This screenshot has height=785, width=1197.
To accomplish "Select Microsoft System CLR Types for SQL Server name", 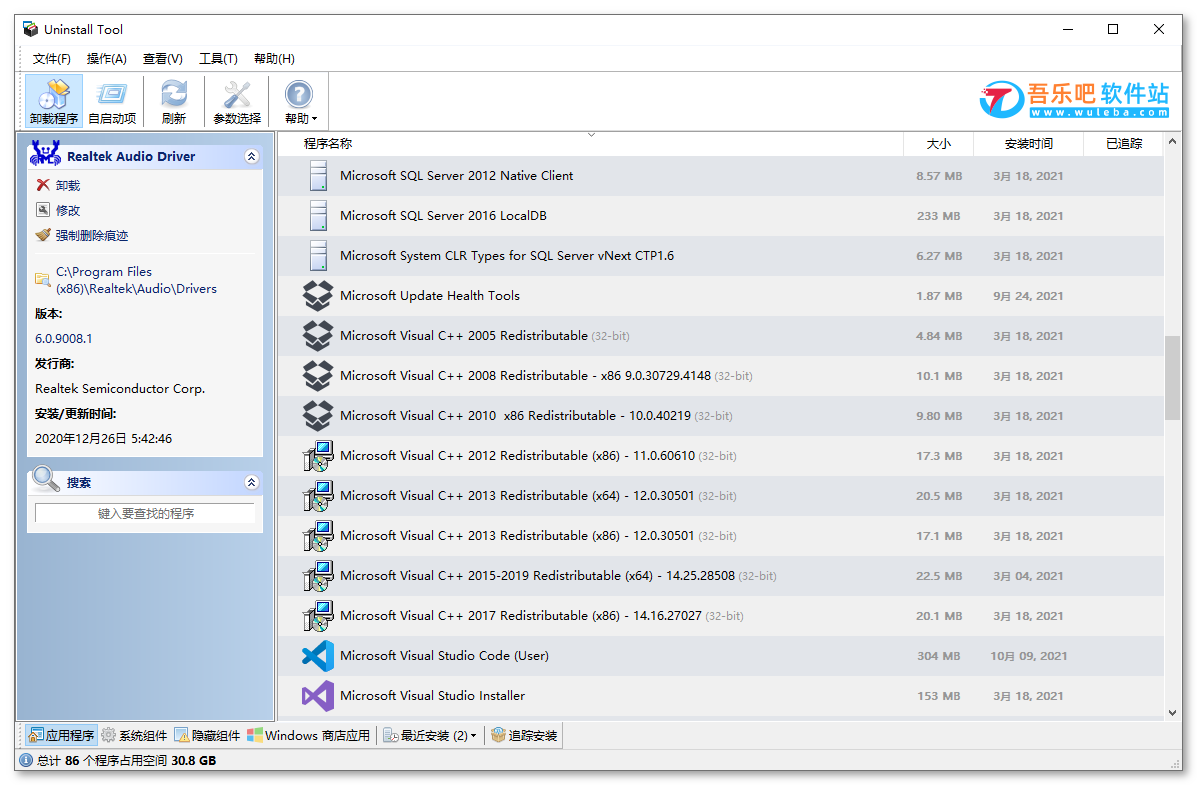I will coord(507,256).
